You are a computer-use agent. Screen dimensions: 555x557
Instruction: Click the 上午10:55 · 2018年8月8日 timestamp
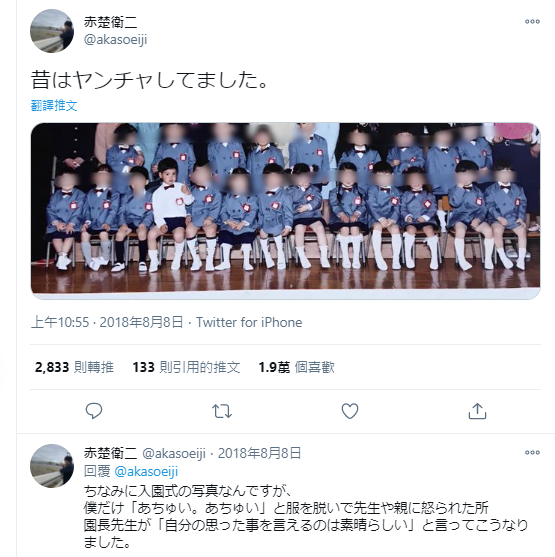[x=107, y=323]
